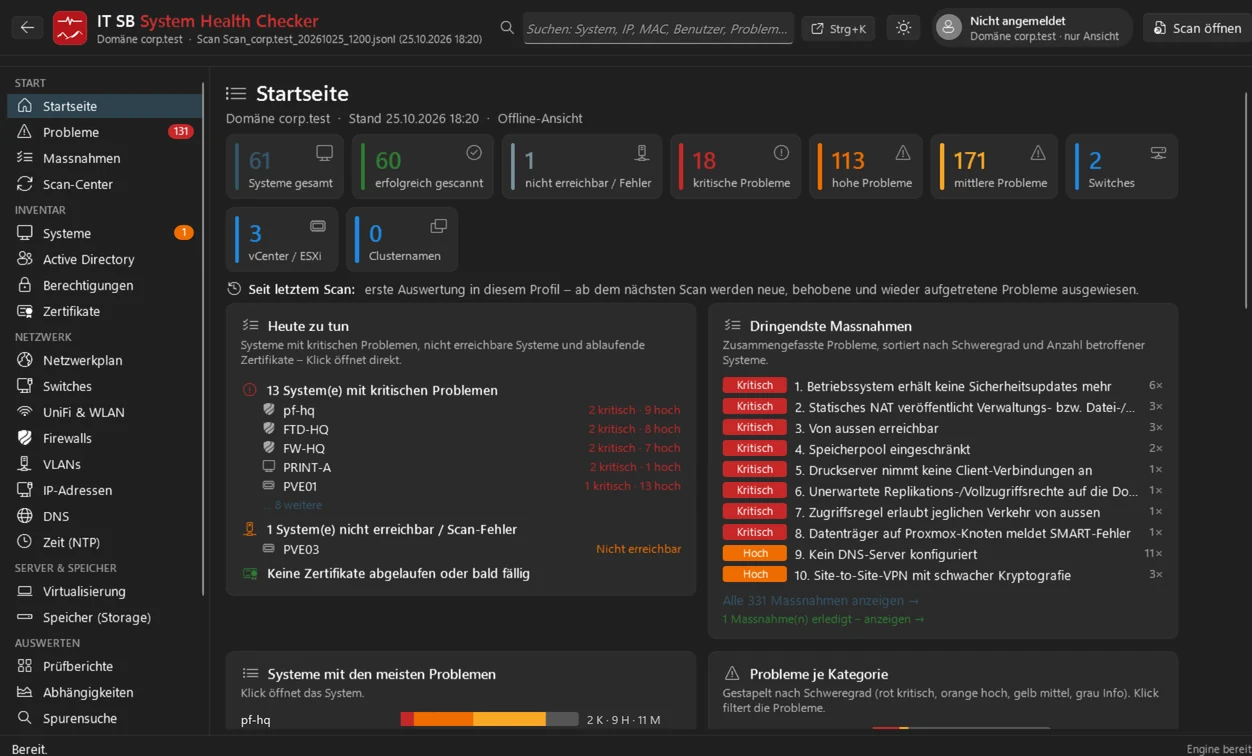Click the user avatar icon
Image resolution: width=1252 pixels, height=756 pixels.
click(x=949, y=28)
